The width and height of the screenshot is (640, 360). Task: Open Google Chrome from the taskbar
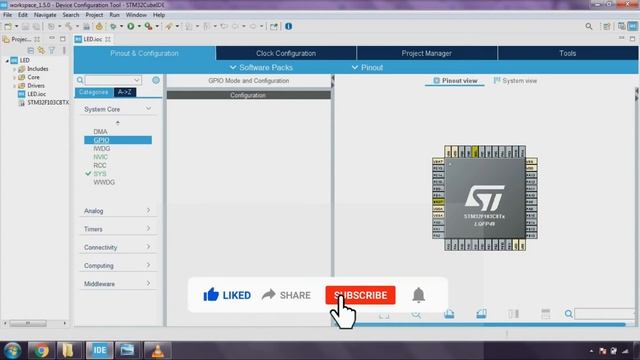click(41, 350)
